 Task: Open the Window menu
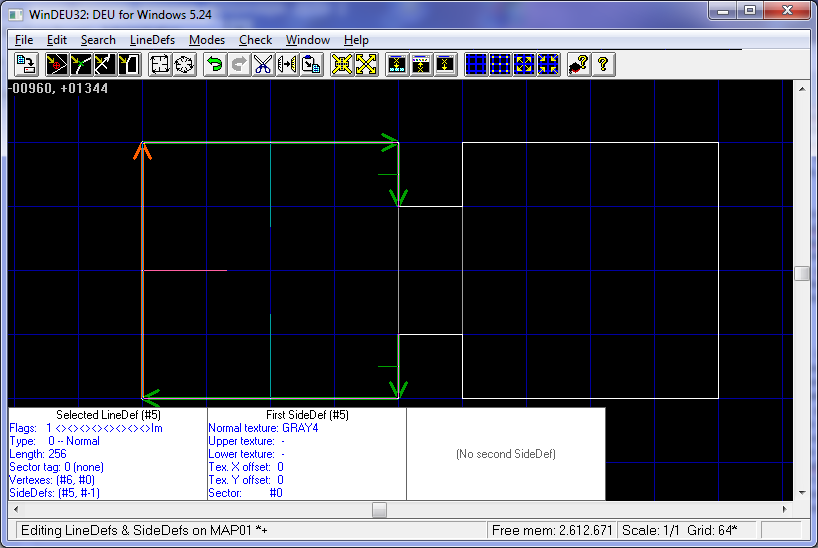(x=308, y=40)
